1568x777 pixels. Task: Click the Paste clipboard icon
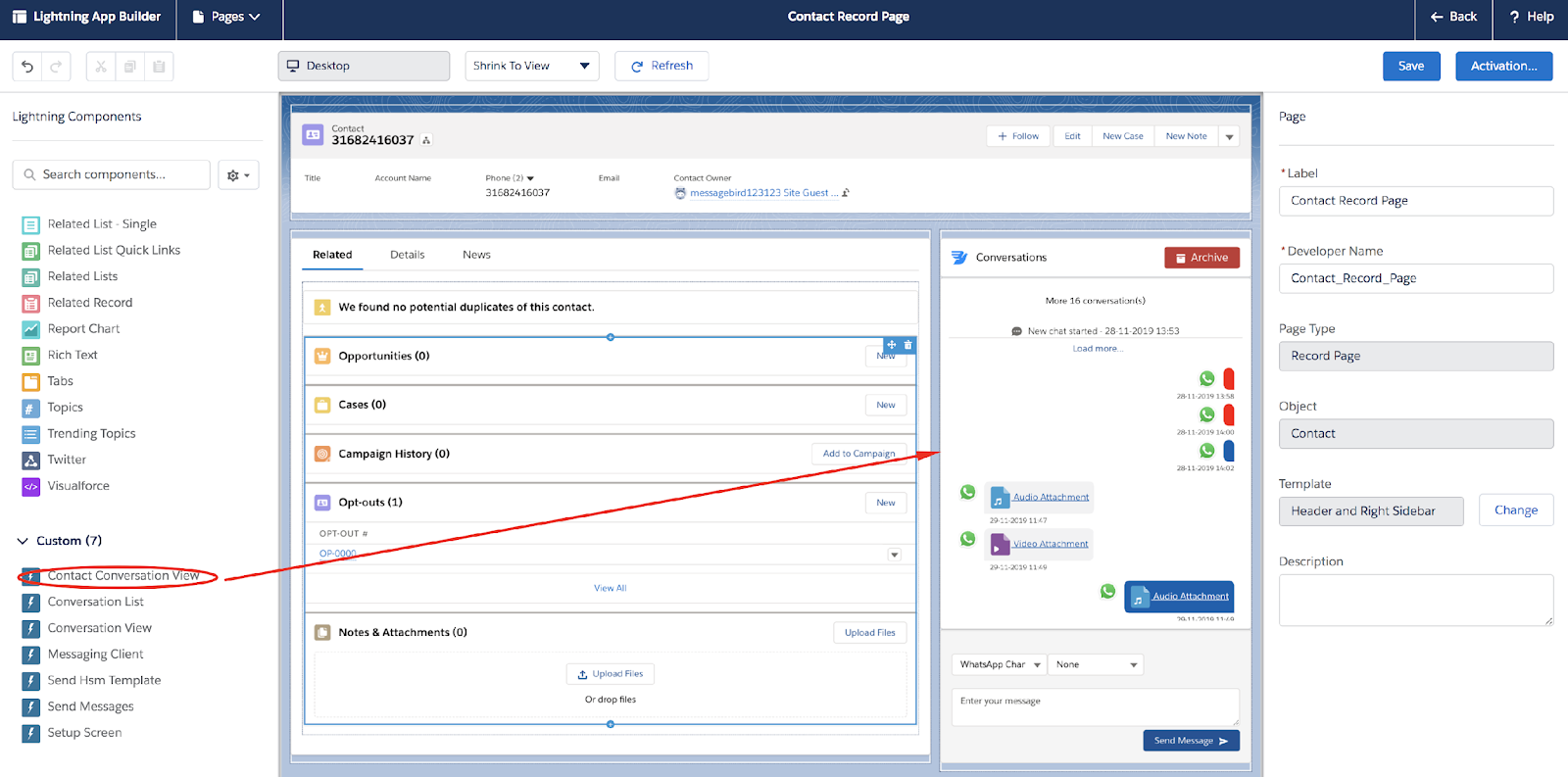(x=159, y=67)
